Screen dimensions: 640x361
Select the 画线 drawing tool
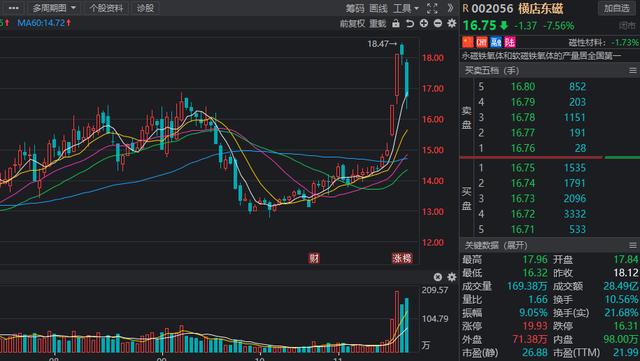[378, 8]
